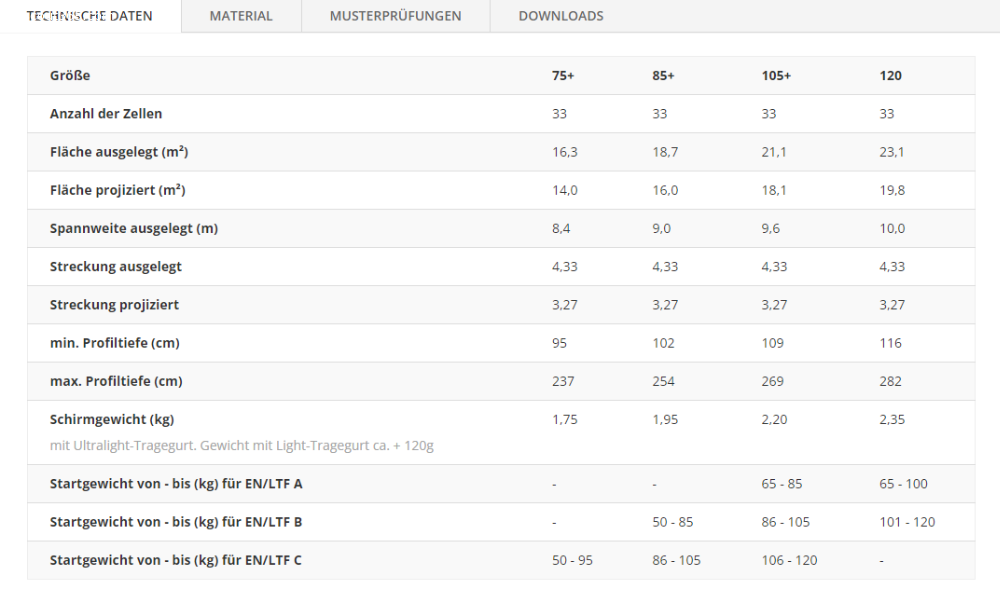Click the max. Profiltiefe (cm) row label
1000x603 pixels.
[x=116, y=381]
